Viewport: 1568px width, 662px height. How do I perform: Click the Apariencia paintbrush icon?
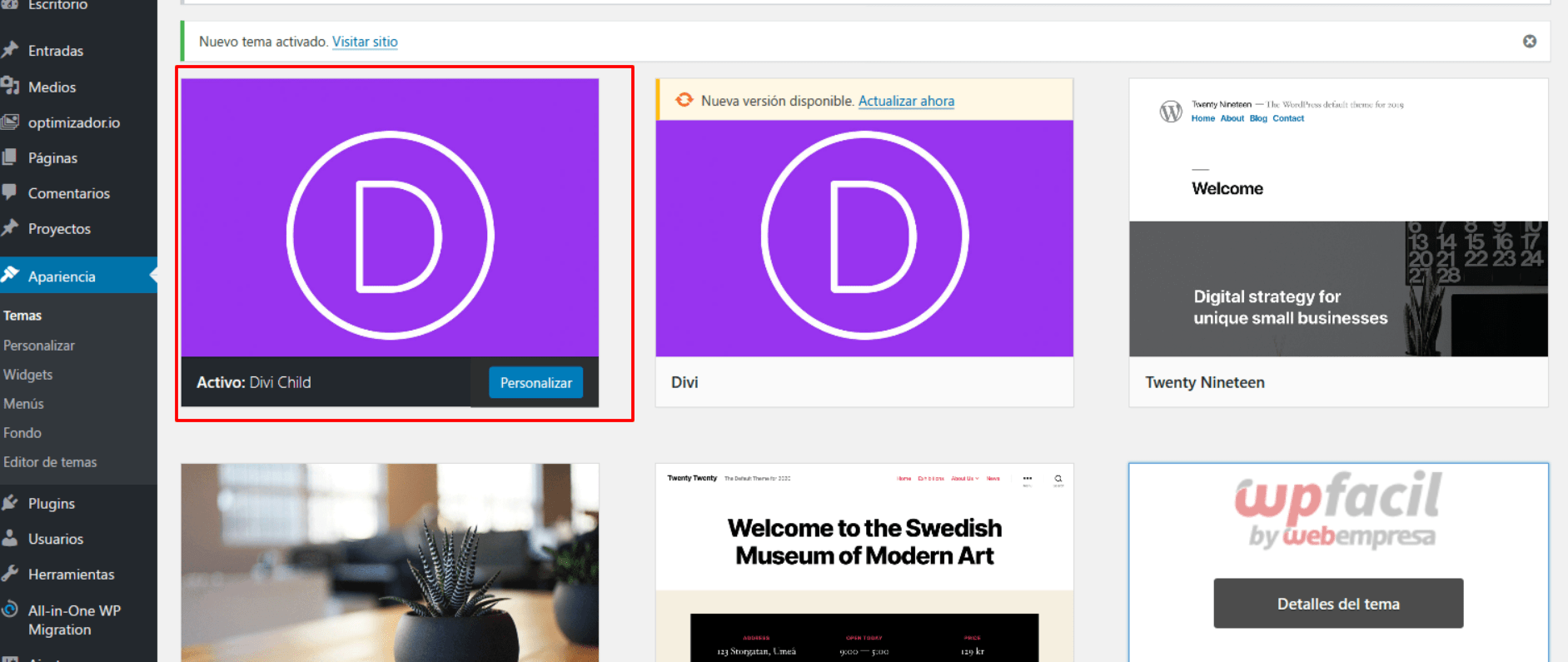point(10,275)
